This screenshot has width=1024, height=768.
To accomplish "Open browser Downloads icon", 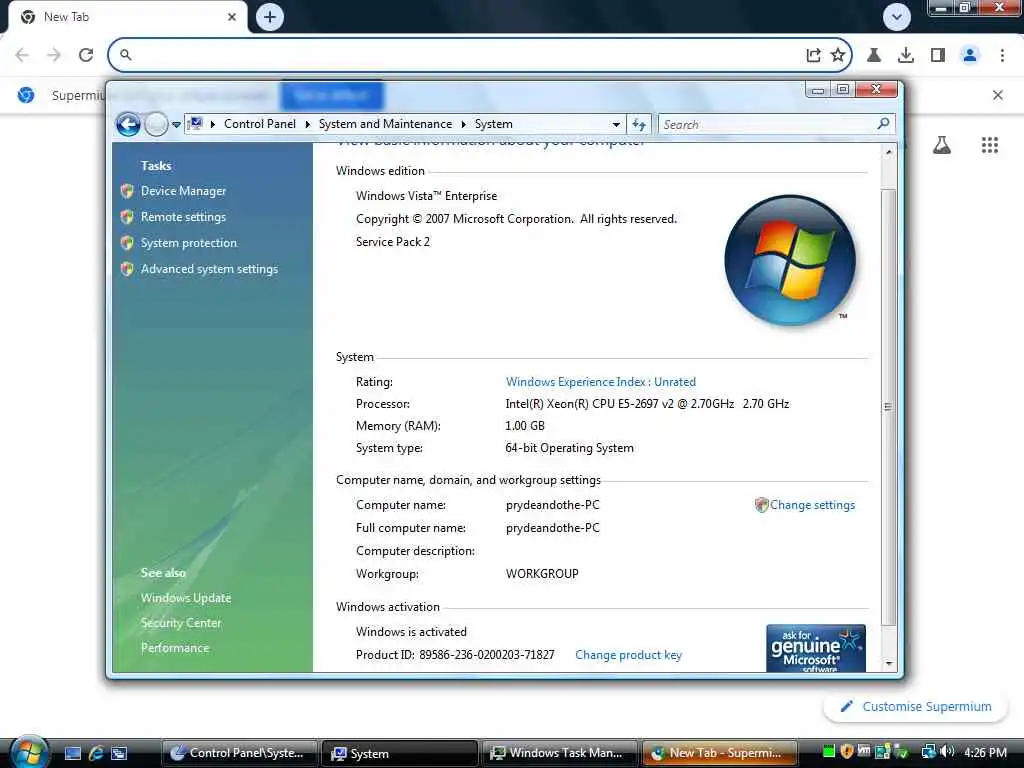I will [906, 55].
